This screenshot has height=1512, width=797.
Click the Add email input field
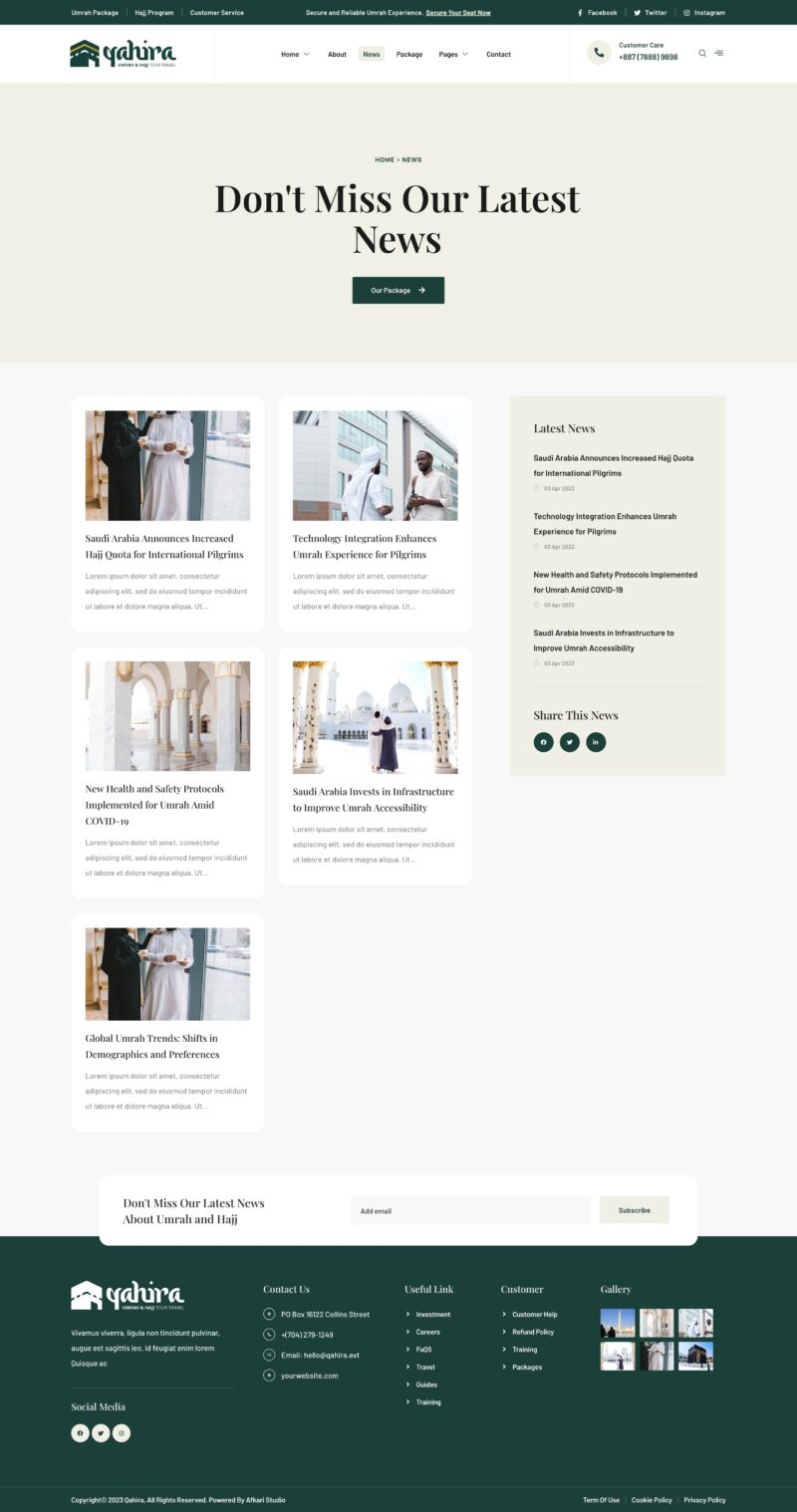pos(470,1210)
